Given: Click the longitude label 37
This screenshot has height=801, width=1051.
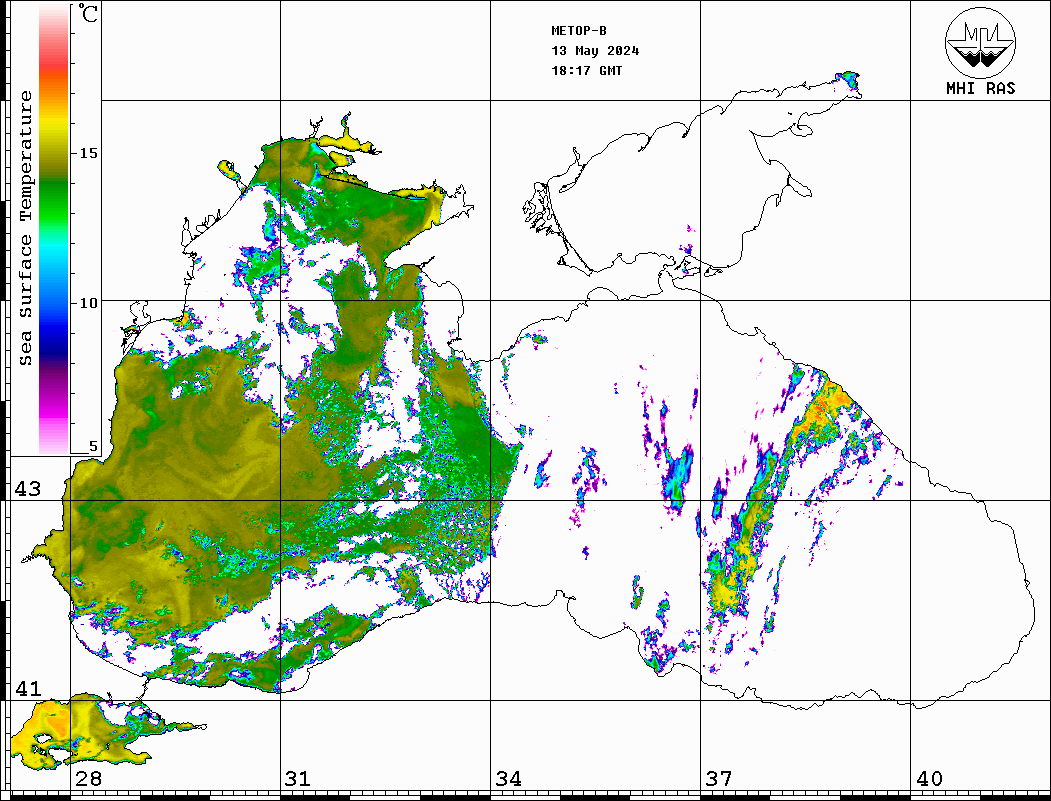Looking at the screenshot, I should [x=719, y=778].
